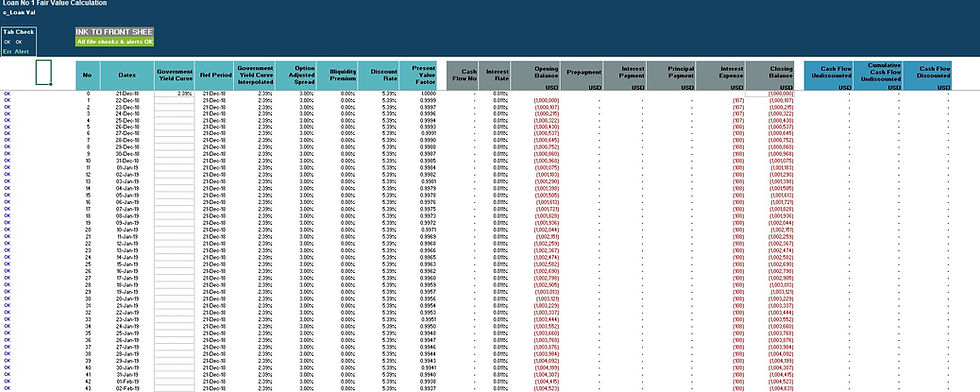
Task: Click the 'Government Yield Curve' column header
Action: (174, 76)
